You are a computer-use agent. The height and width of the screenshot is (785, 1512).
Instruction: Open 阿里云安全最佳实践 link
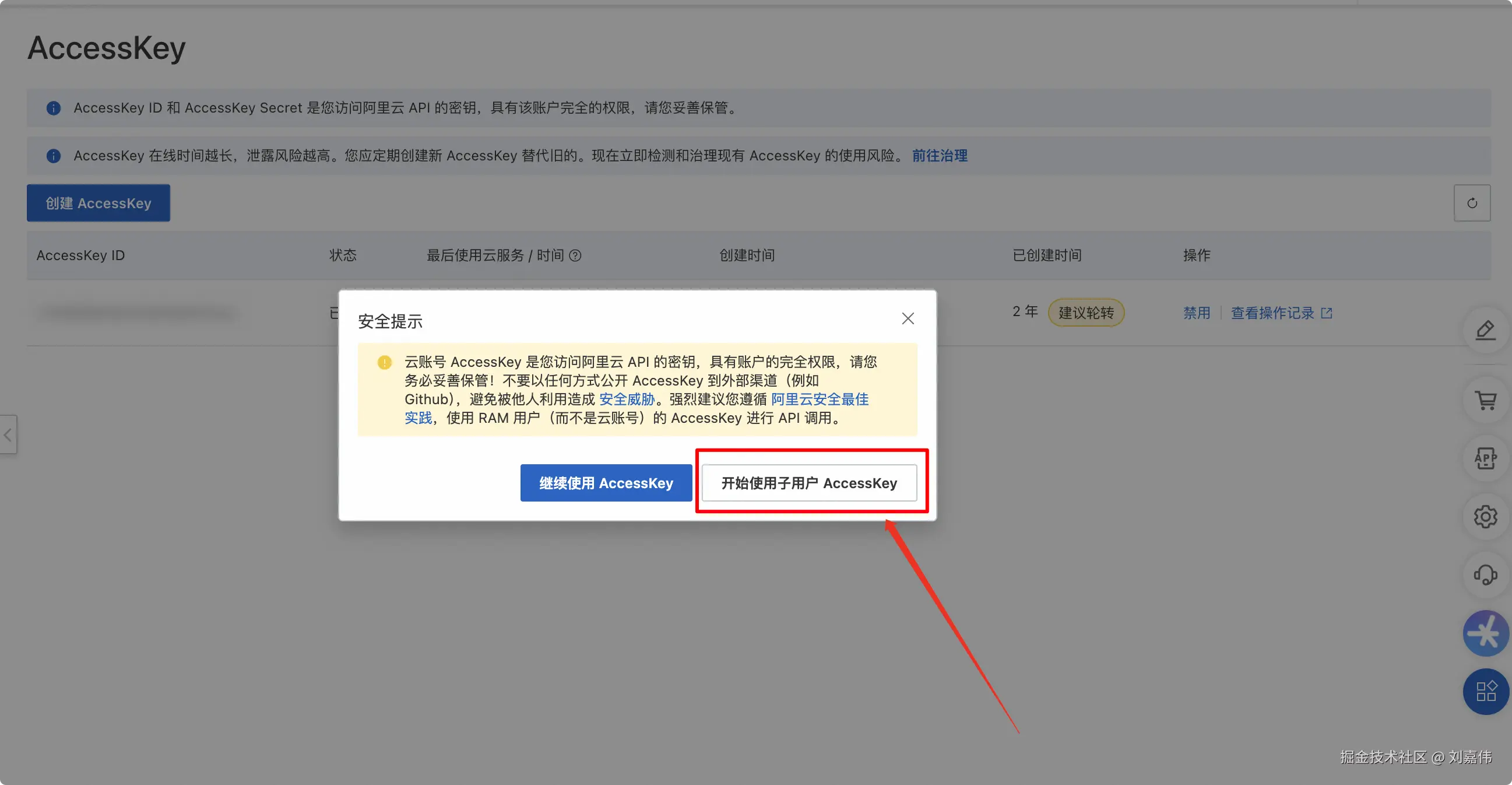tap(820, 399)
